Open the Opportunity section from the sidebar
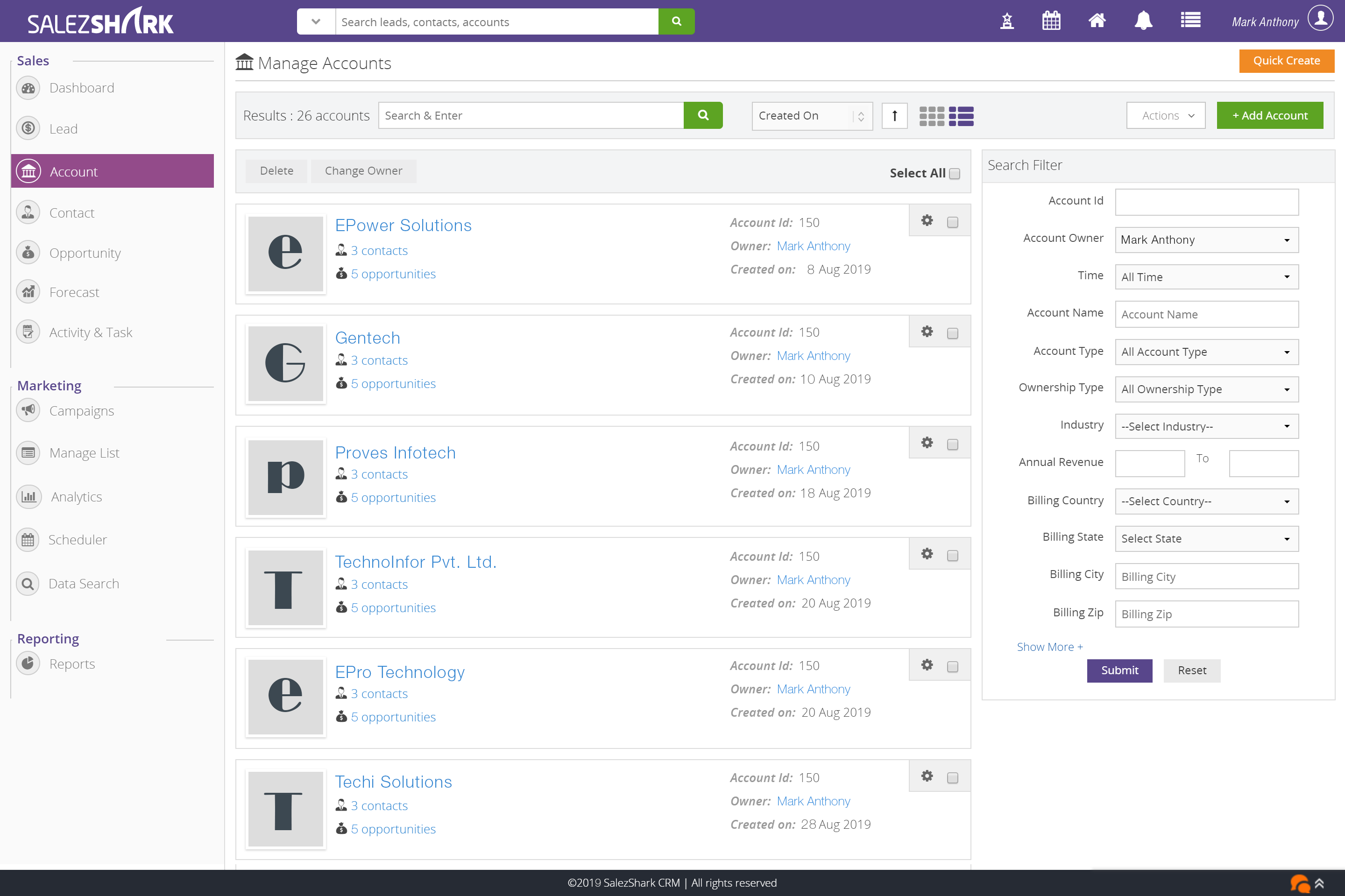The width and height of the screenshot is (1345, 896). (x=85, y=253)
